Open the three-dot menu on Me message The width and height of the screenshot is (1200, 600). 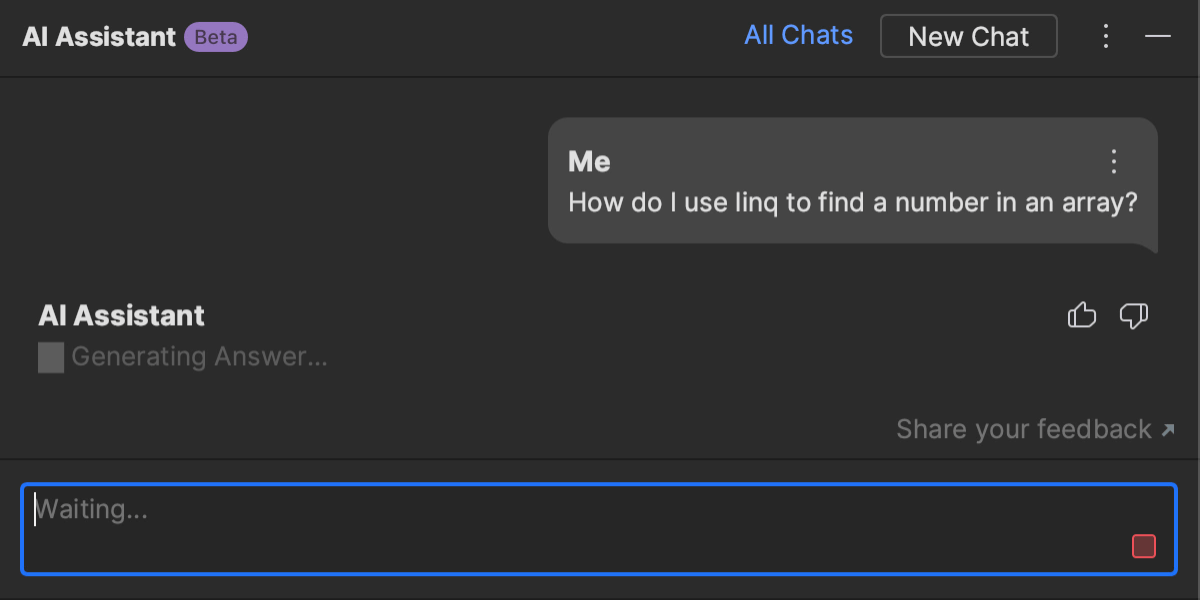coord(1114,162)
